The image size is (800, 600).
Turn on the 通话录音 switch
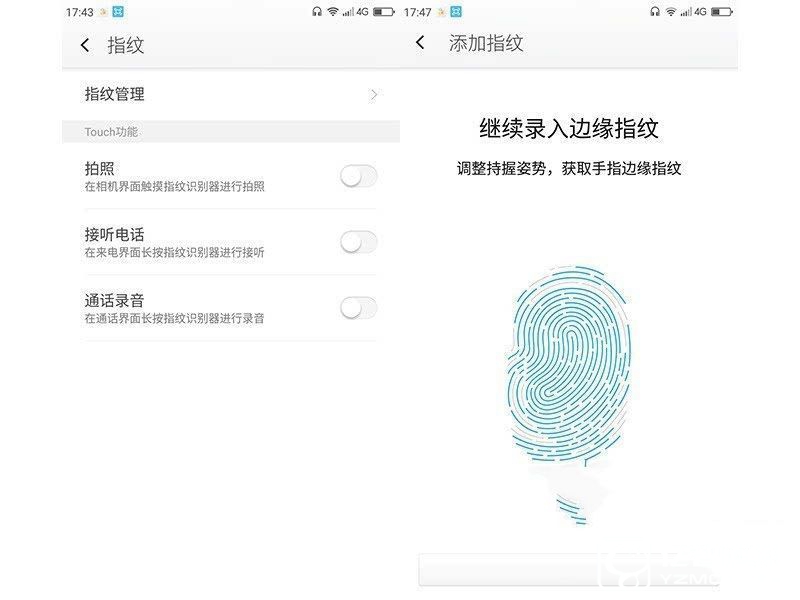point(359,308)
